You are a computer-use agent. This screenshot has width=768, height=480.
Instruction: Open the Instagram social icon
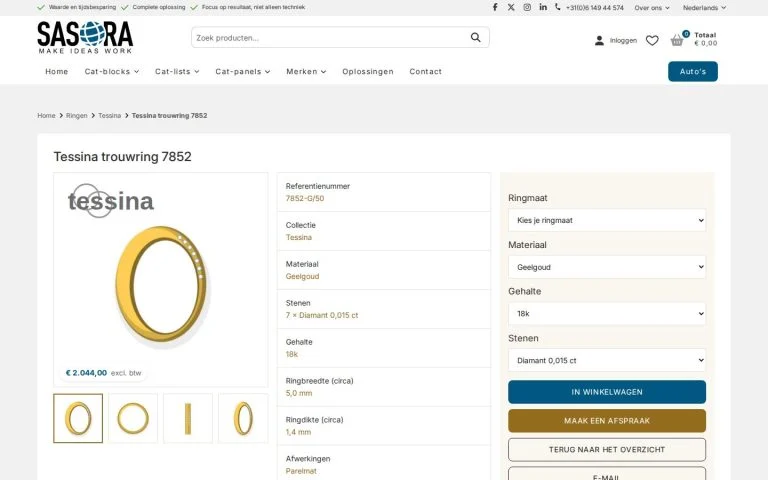pos(527,7)
